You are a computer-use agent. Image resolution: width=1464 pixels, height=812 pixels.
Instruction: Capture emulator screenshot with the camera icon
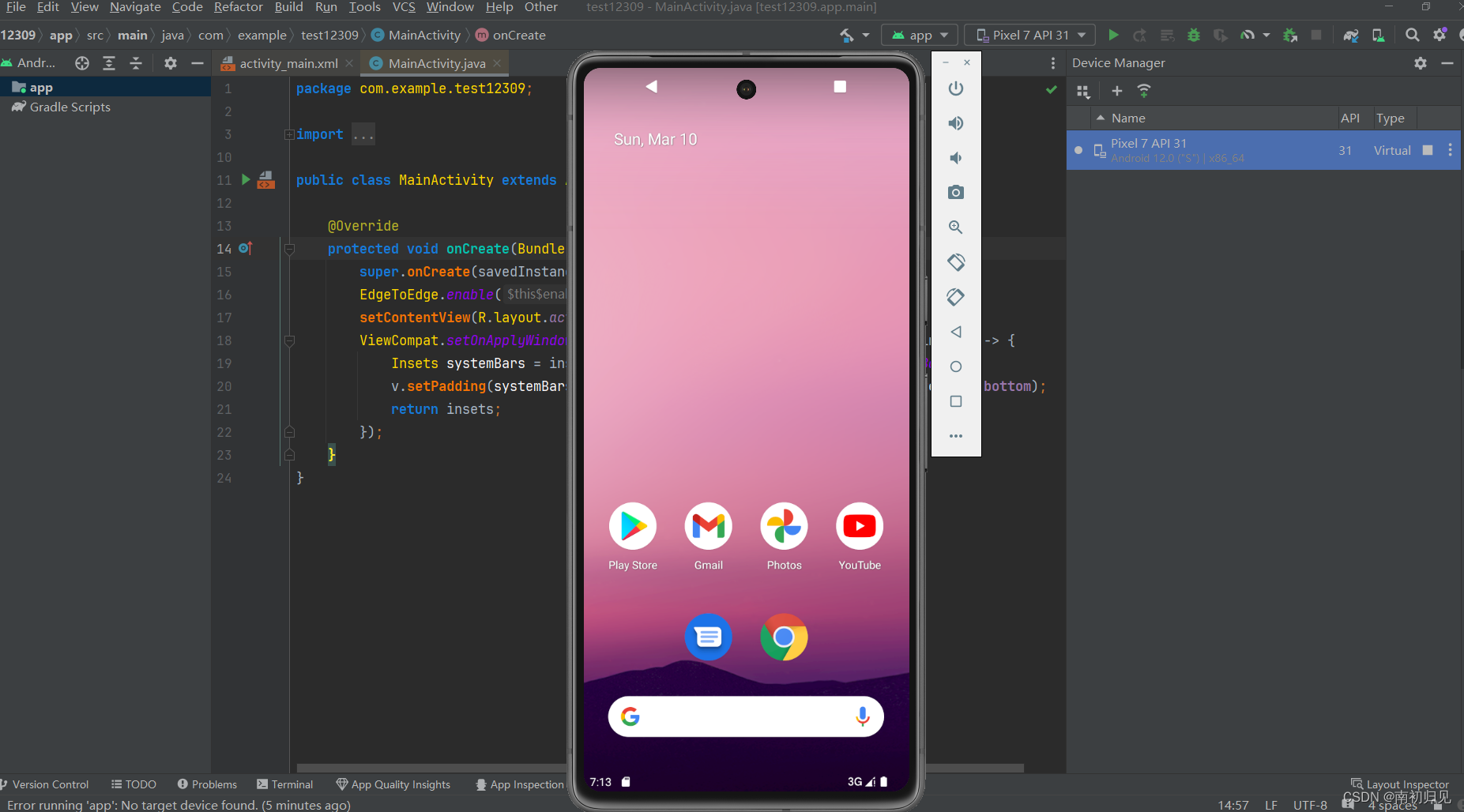[x=956, y=192]
